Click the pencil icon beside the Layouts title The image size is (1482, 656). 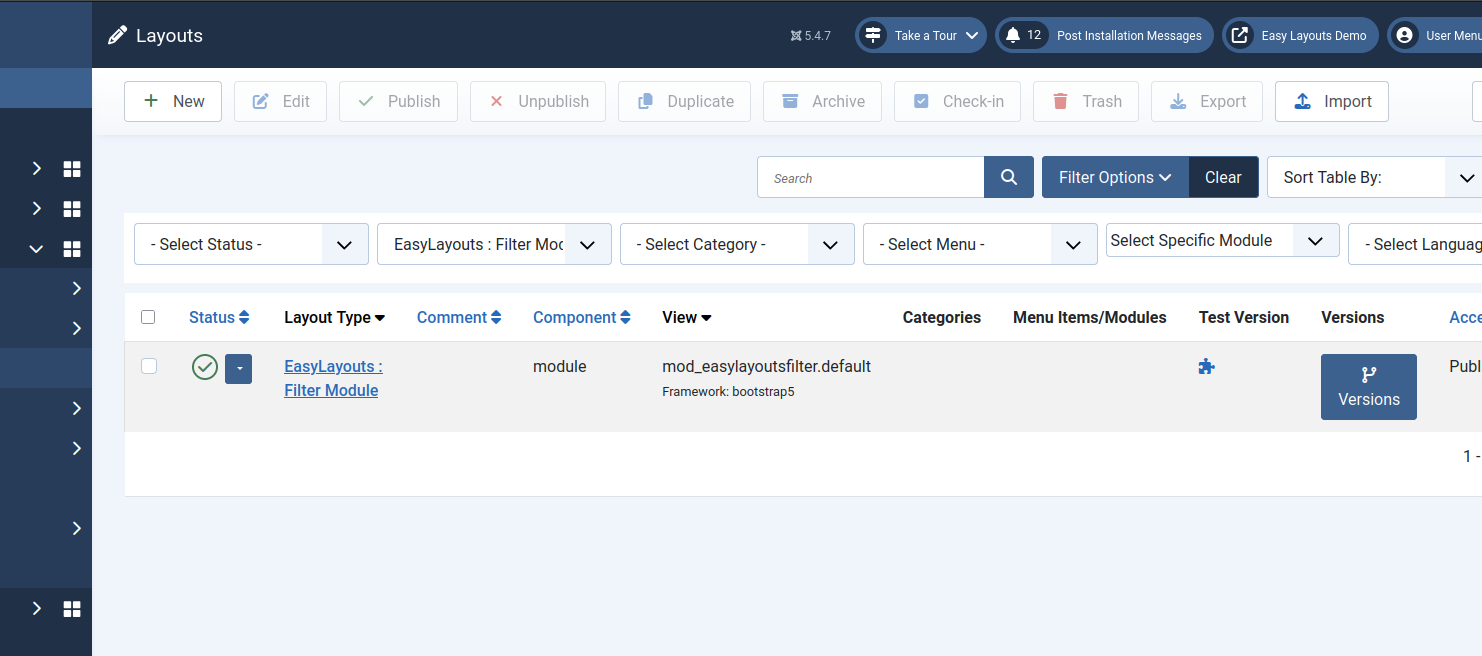point(118,35)
